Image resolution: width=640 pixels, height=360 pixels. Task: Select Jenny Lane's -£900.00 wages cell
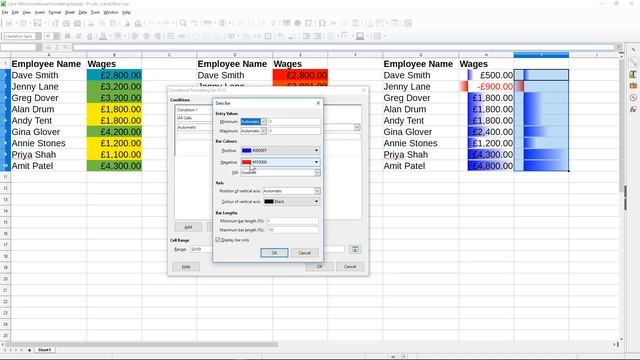pos(486,87)
